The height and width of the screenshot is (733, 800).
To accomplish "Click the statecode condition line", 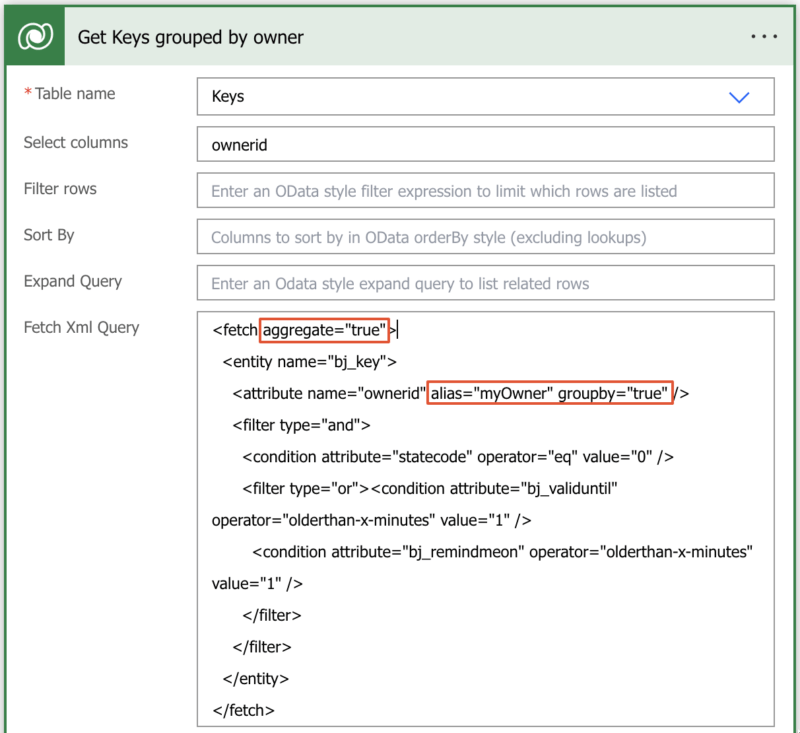I will [458, 457].
